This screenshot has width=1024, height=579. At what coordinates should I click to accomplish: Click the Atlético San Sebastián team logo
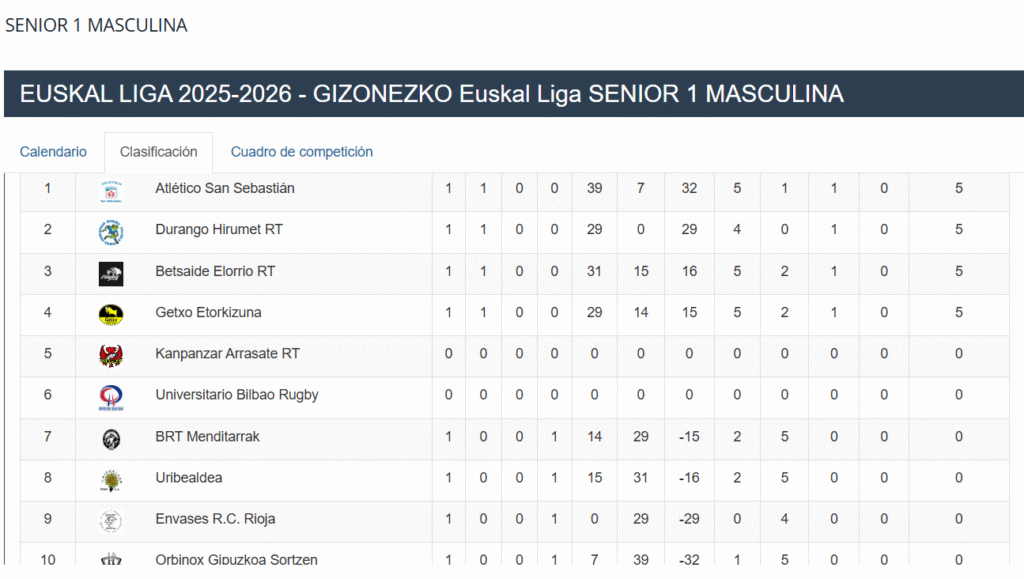(x=111, y=190)
